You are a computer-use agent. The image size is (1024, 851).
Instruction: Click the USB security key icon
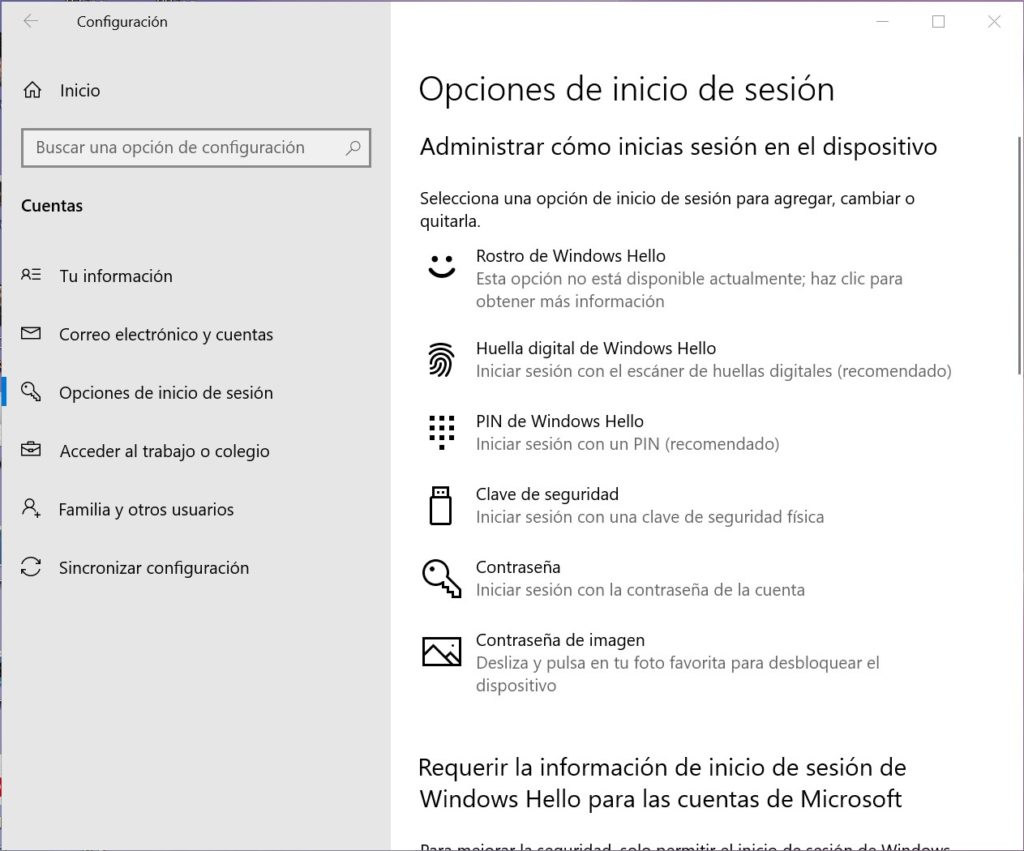click(x=441, y=505)
